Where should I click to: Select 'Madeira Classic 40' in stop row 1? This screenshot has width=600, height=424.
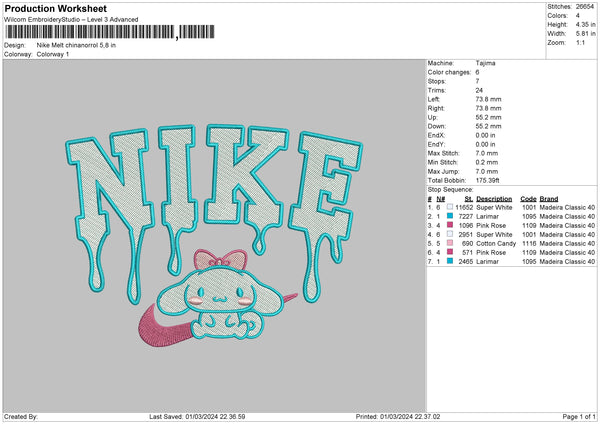tap(567, 207)
